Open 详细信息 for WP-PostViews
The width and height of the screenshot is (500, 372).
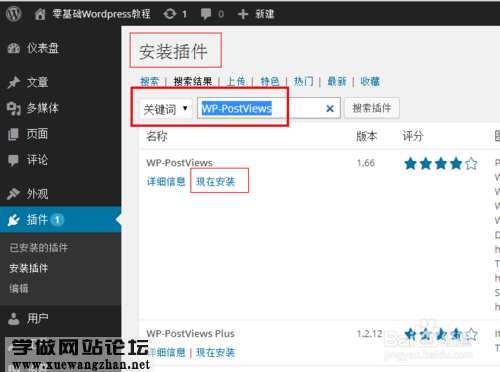pos(166,182)
